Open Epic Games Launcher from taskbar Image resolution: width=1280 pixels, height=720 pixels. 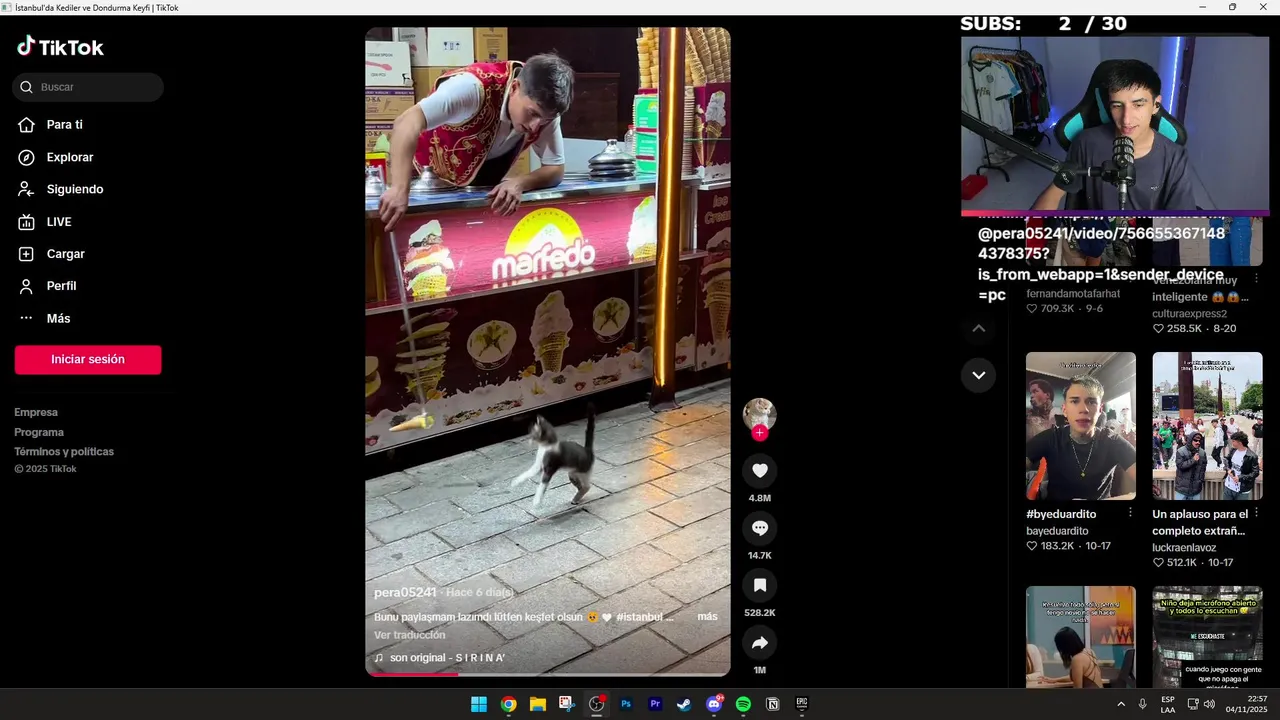point(802,704)
